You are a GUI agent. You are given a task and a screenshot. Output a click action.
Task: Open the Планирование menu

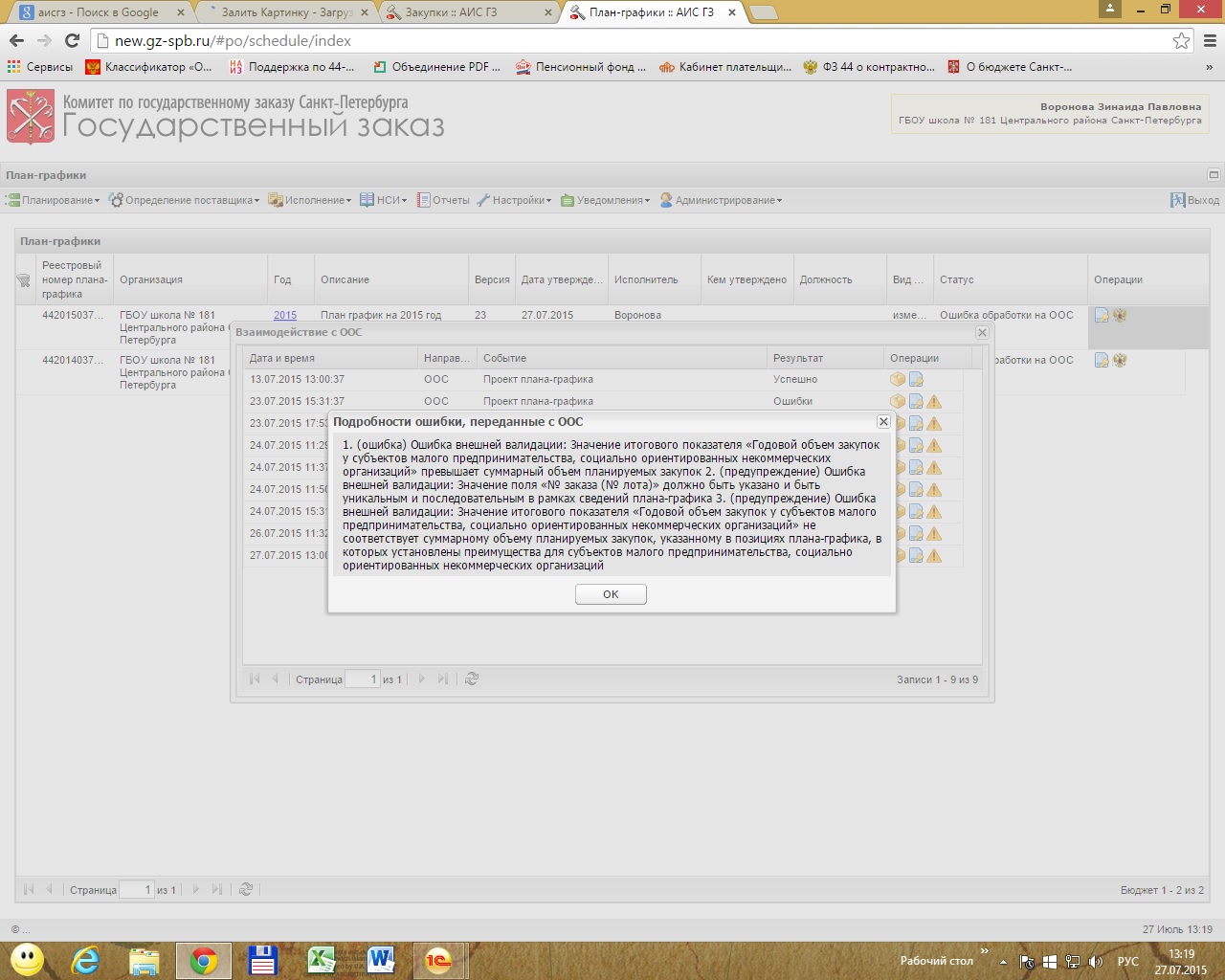coord(54,200)
